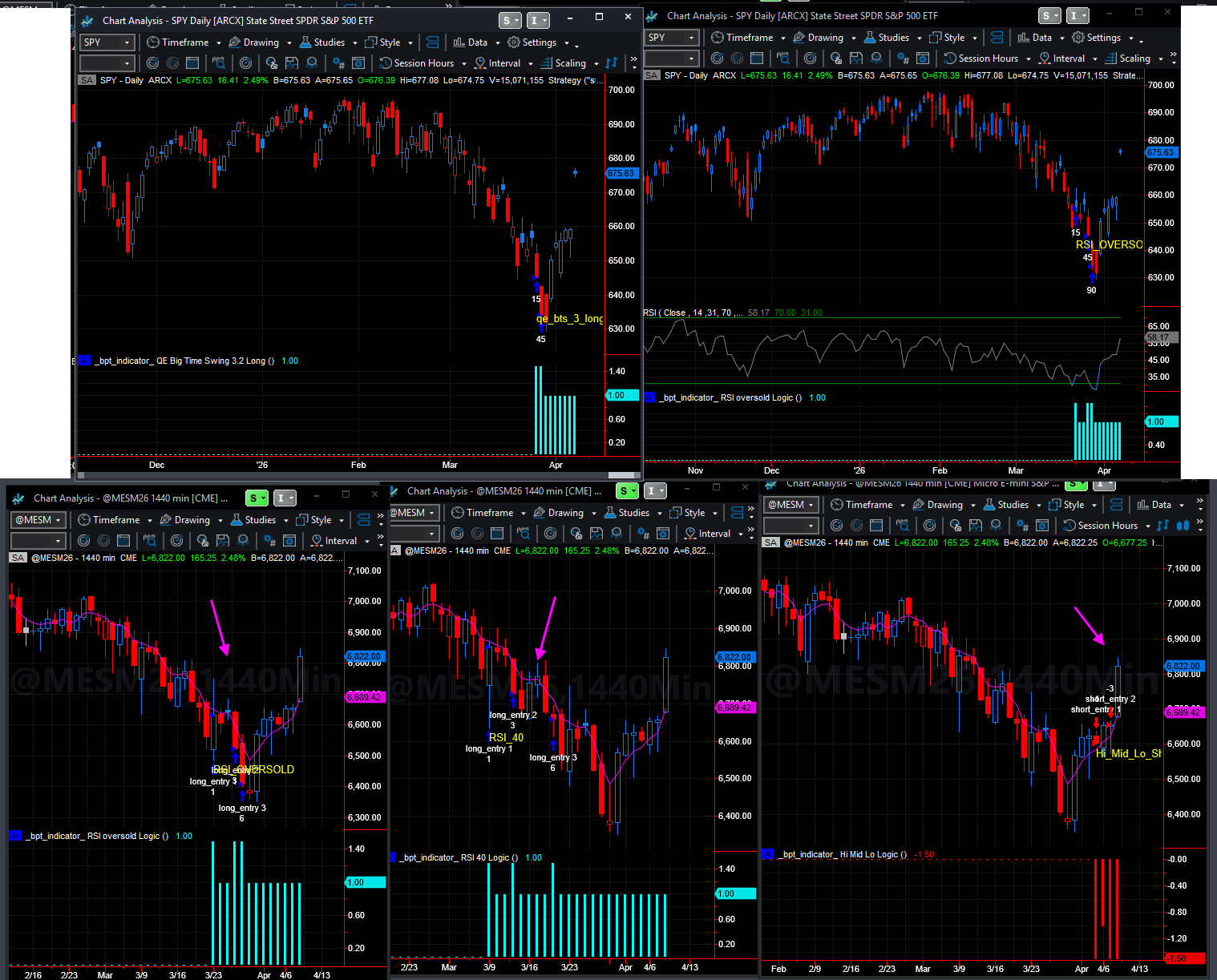Image resolution: width=1217 pixels, height=980 pixels.
Task: Click the Session Hours clock icon in the SPY RSI window
Action: click(950, 58)
